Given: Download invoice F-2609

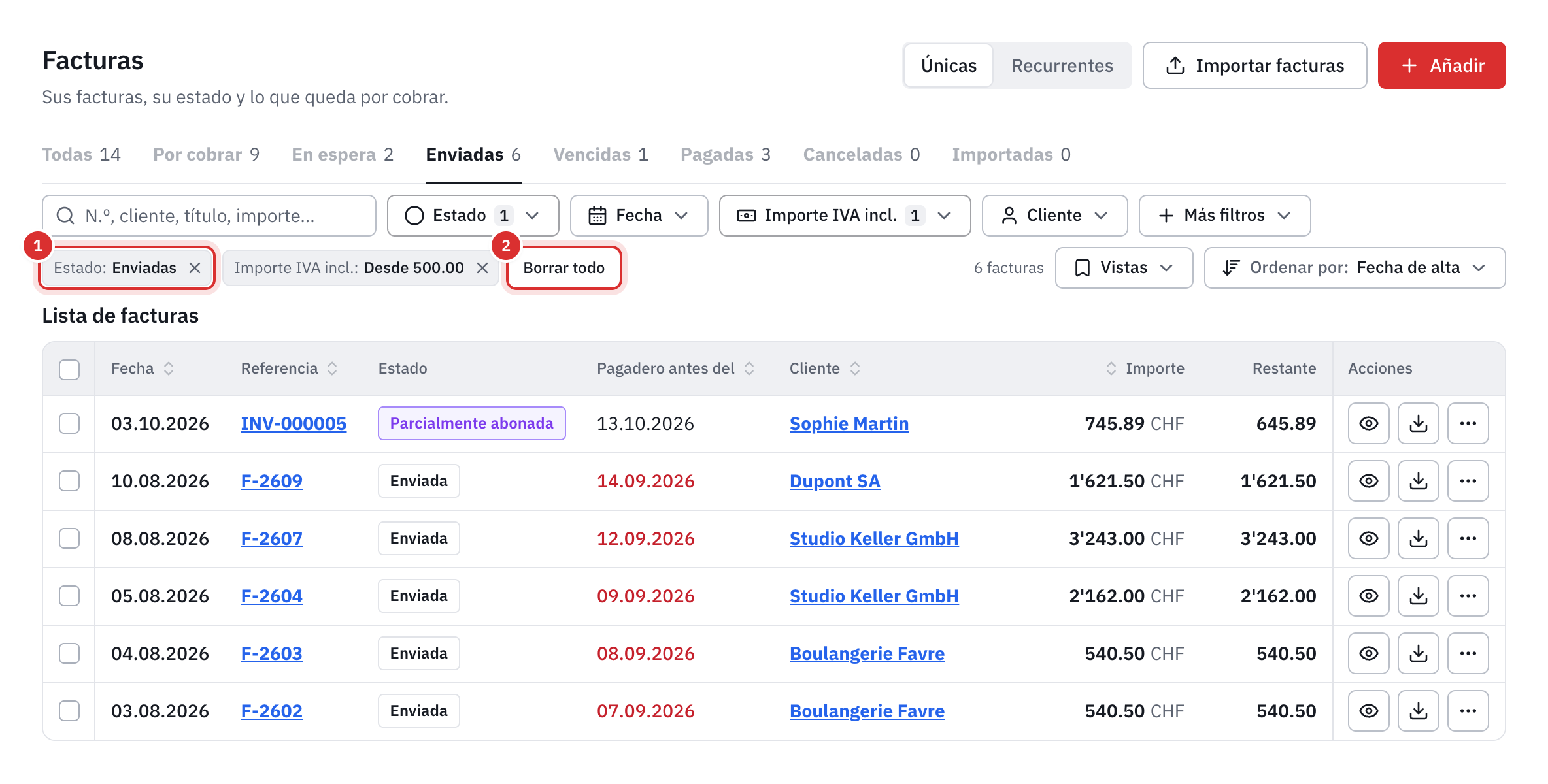Looking at the screenshot, I should [x=1418, y=481].
